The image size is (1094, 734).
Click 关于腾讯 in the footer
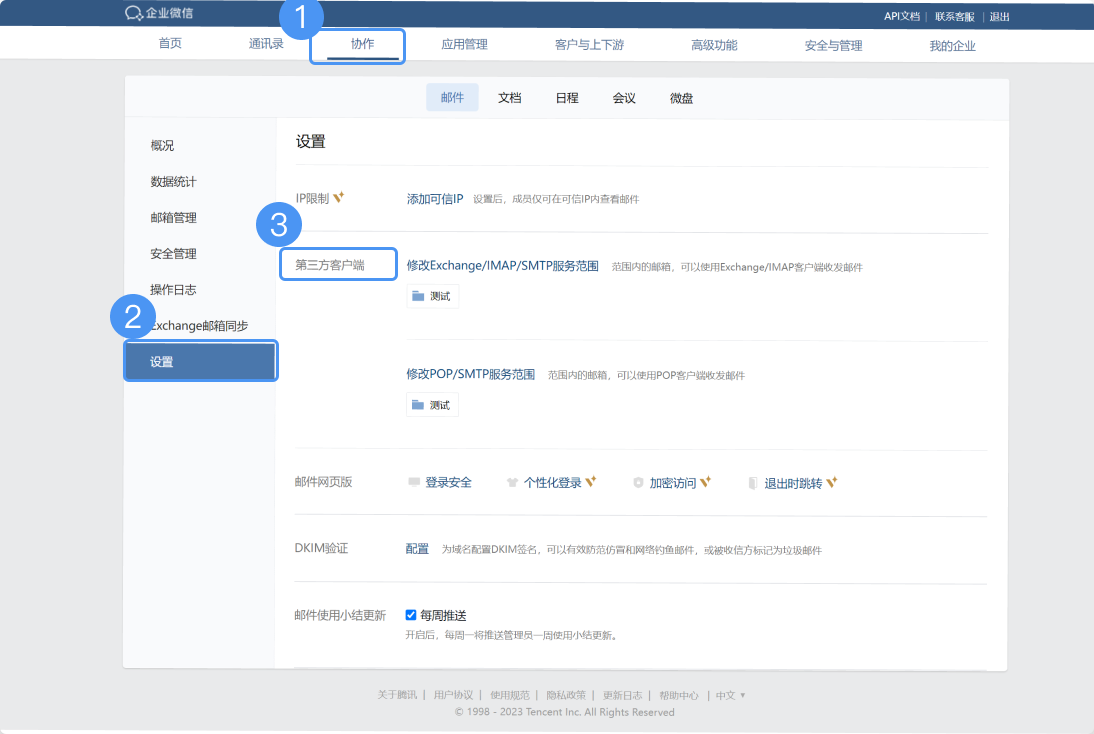(x=397, y=695)
